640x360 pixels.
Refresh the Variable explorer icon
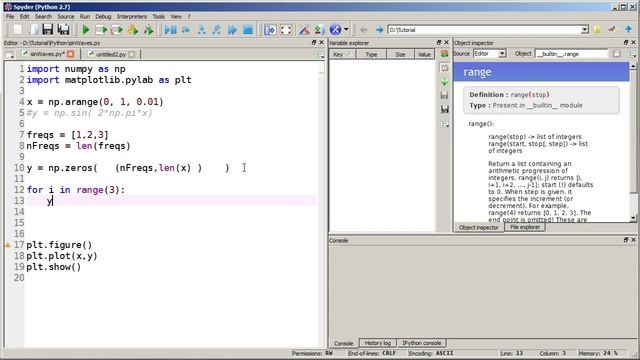pyautogui.click(x=444, y=53)
